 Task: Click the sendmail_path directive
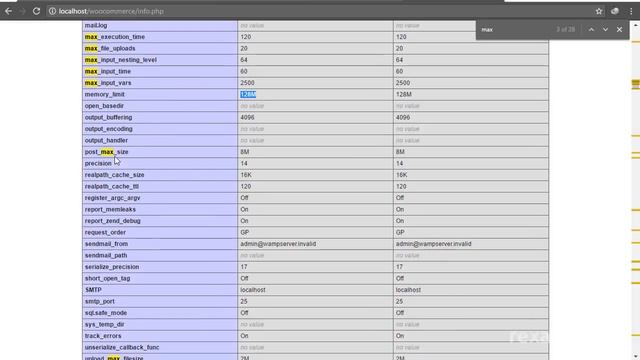point(106,255)
